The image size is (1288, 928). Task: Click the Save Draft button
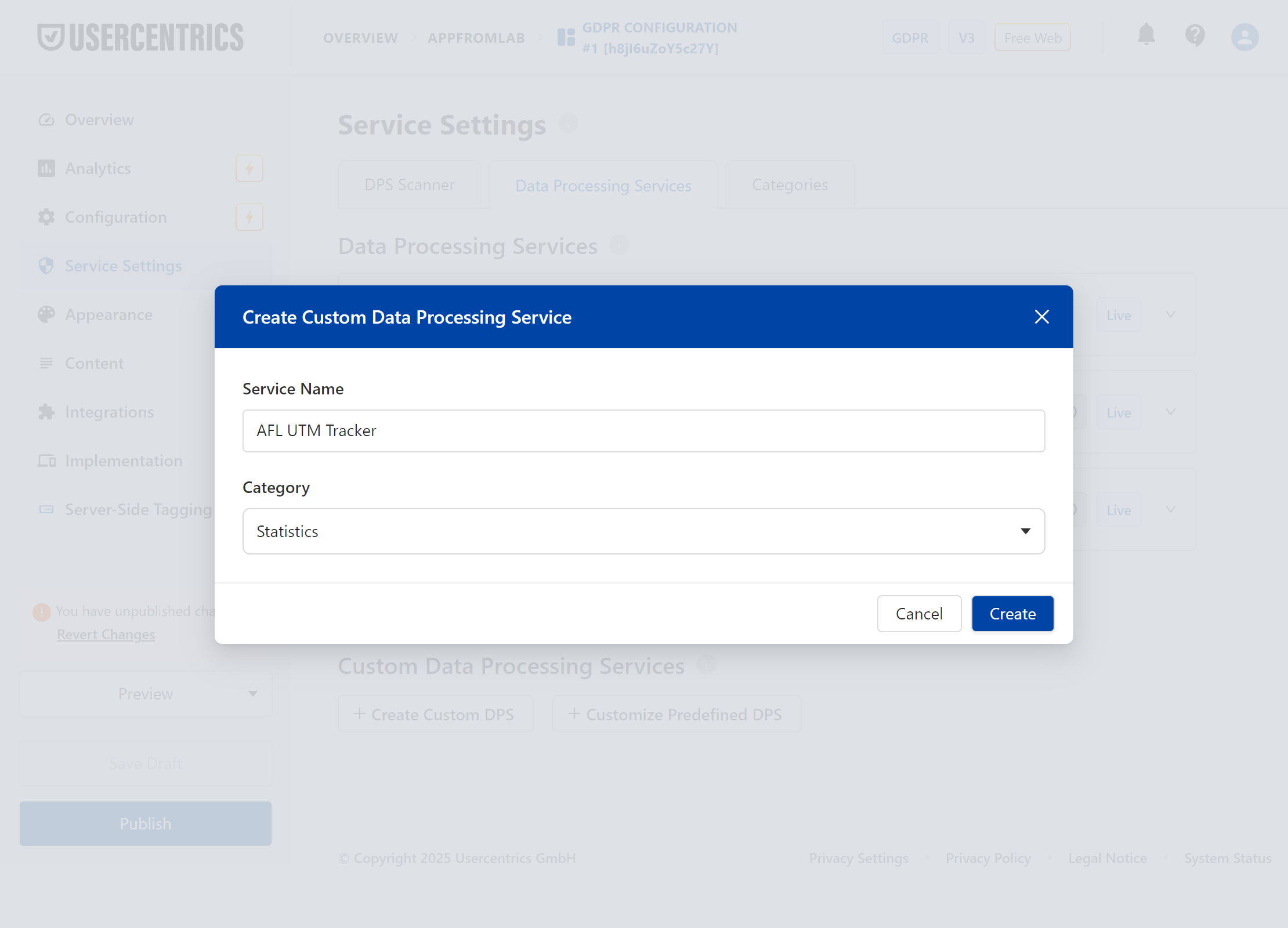[146, 763]
